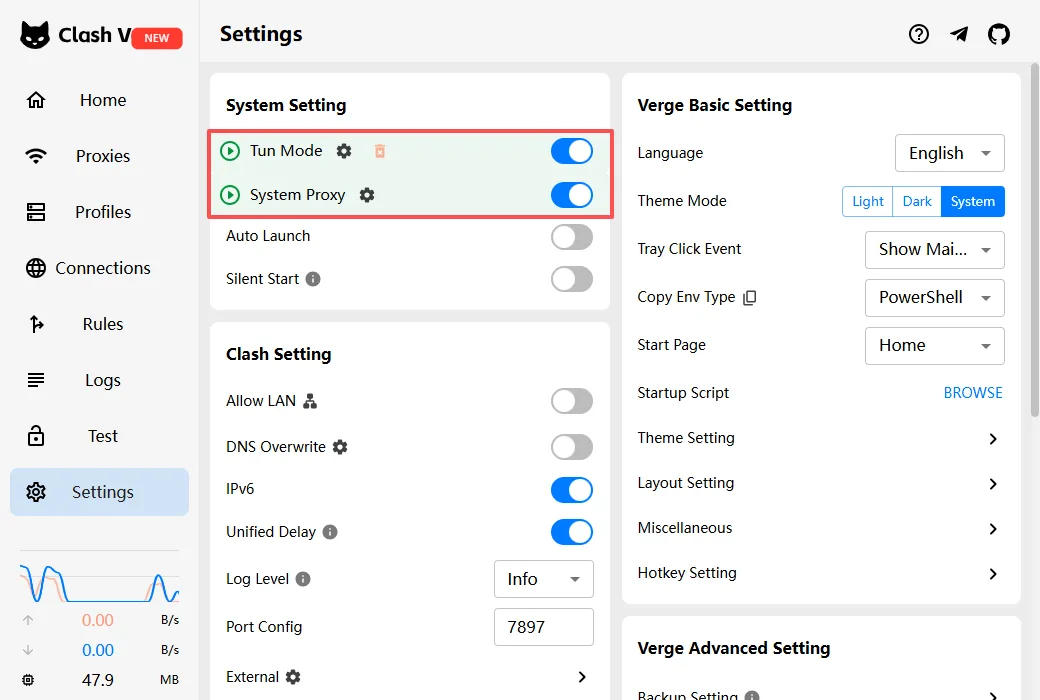The width and height of the screenshot is (1040, 700).
Task: Click the orange uninstall icon beside Tun Mode
Action: (x=380, y=151)
